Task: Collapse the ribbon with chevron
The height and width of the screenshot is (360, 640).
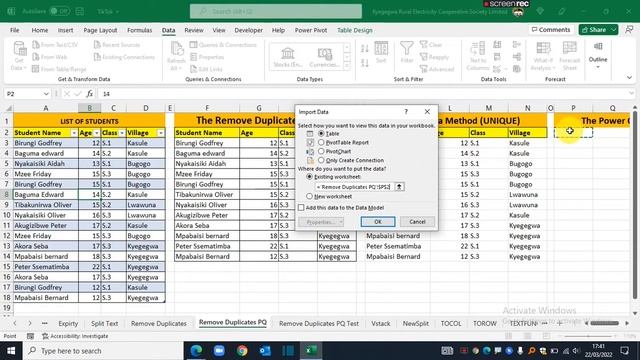Action: [629, 78]
